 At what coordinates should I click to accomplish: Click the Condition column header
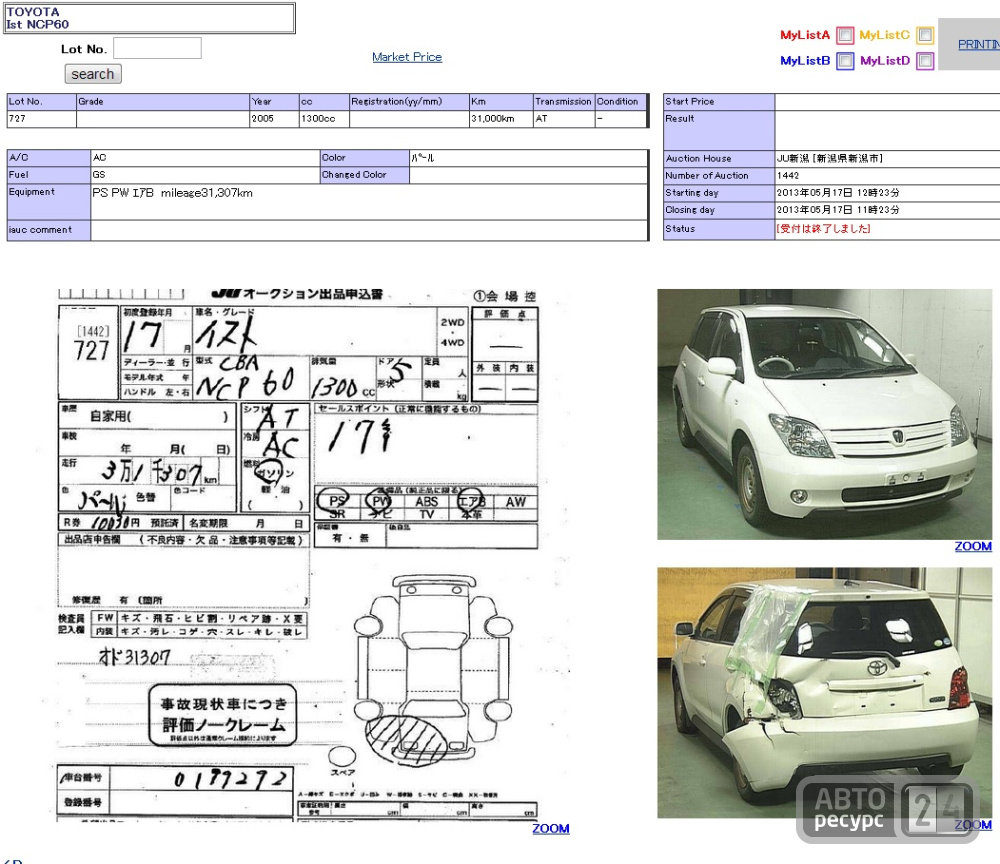pyautogui.click(x=621, y=102)
